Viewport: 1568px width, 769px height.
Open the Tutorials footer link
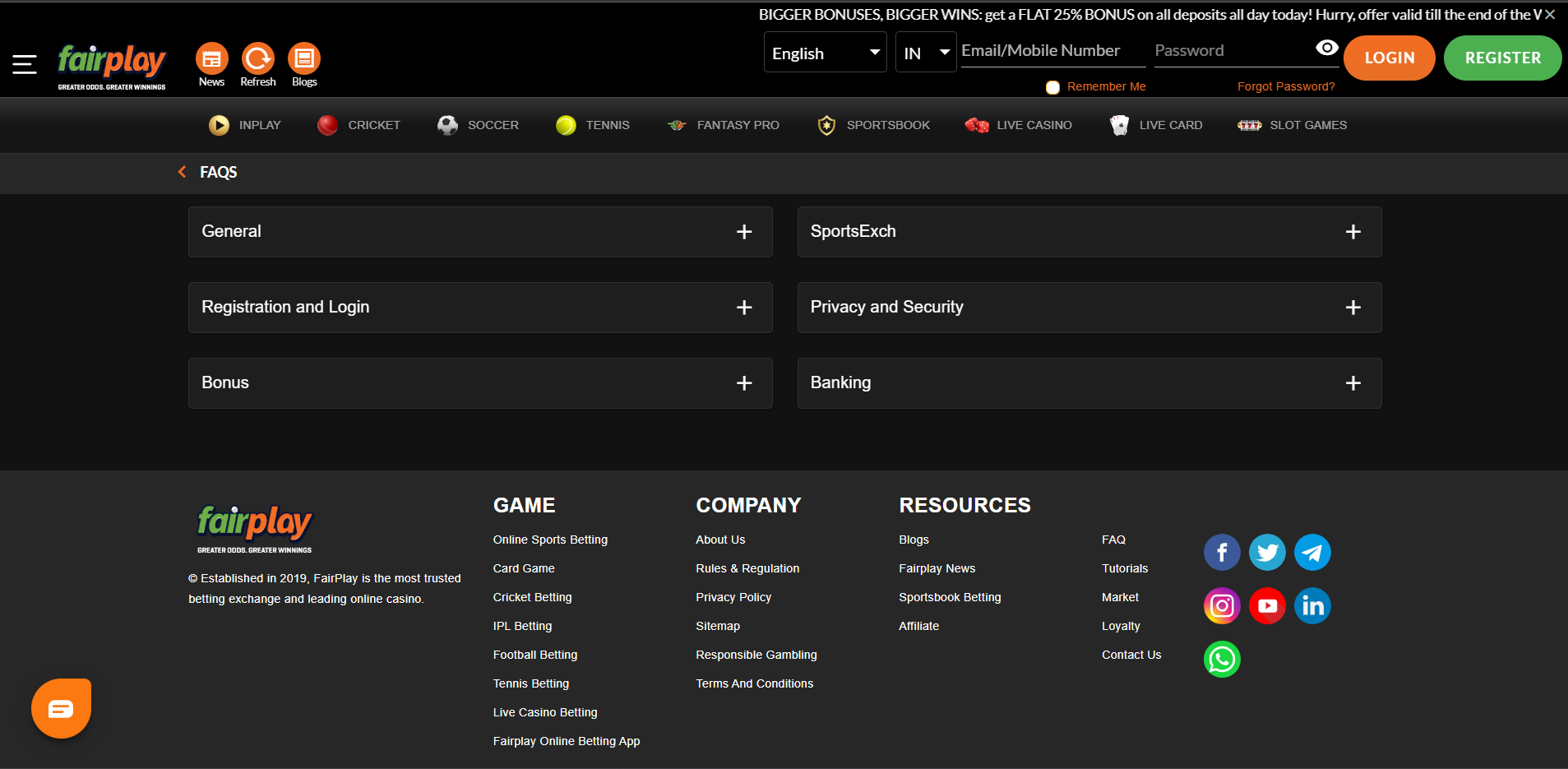point(1125,568)
